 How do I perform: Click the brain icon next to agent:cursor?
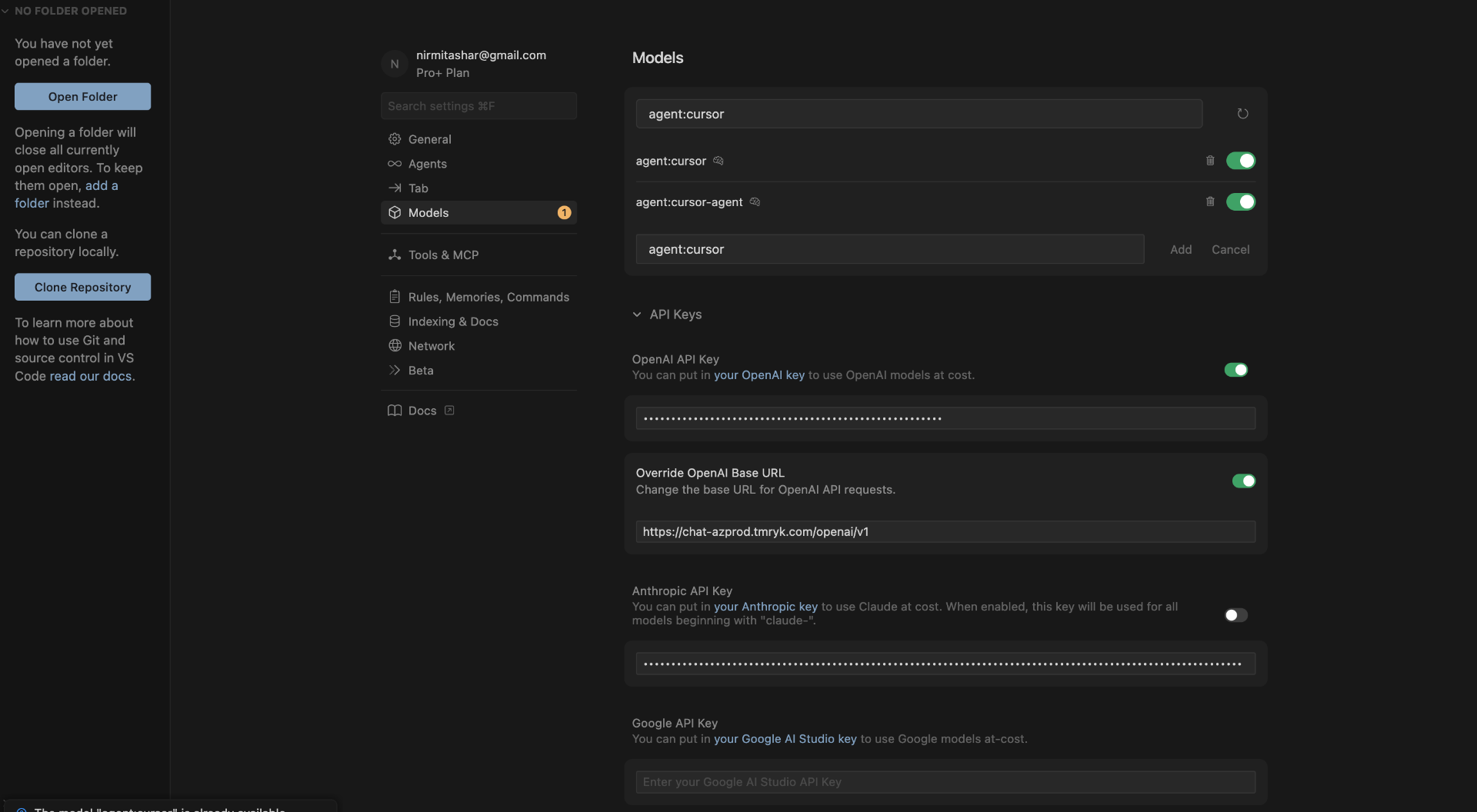(718, 161)
